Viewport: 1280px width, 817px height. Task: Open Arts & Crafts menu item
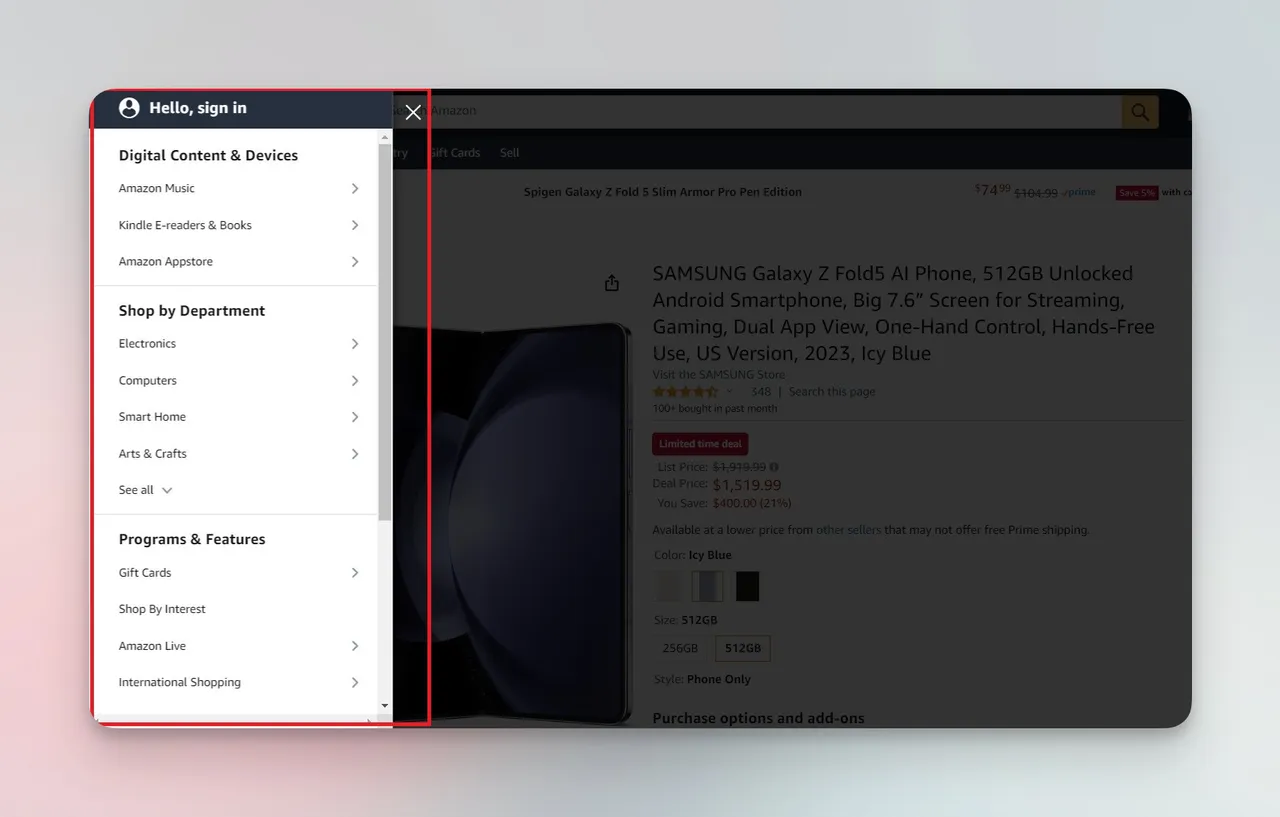236,454
